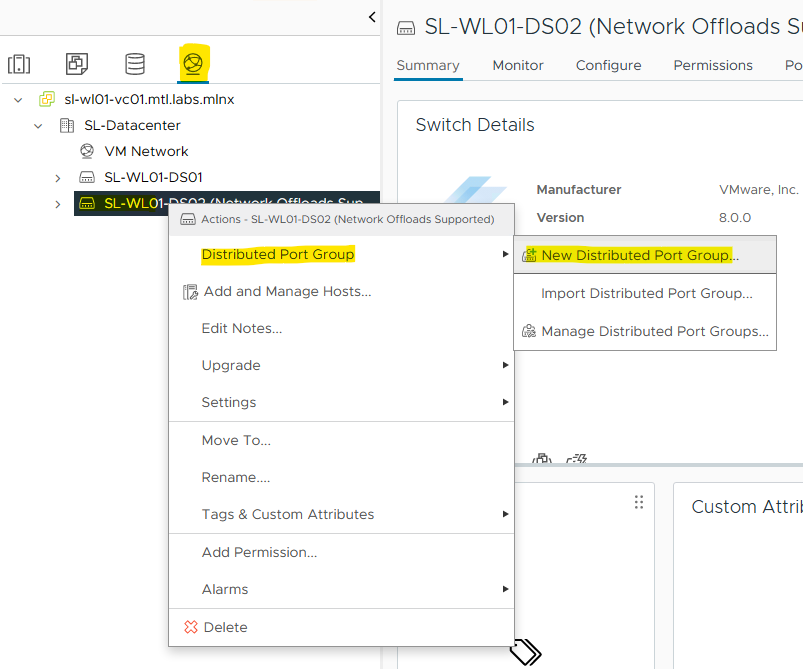The height and width of the screenshot is (669, 803).
Task: Choose Tags & Custom Attributes entry
Action: 341,514
